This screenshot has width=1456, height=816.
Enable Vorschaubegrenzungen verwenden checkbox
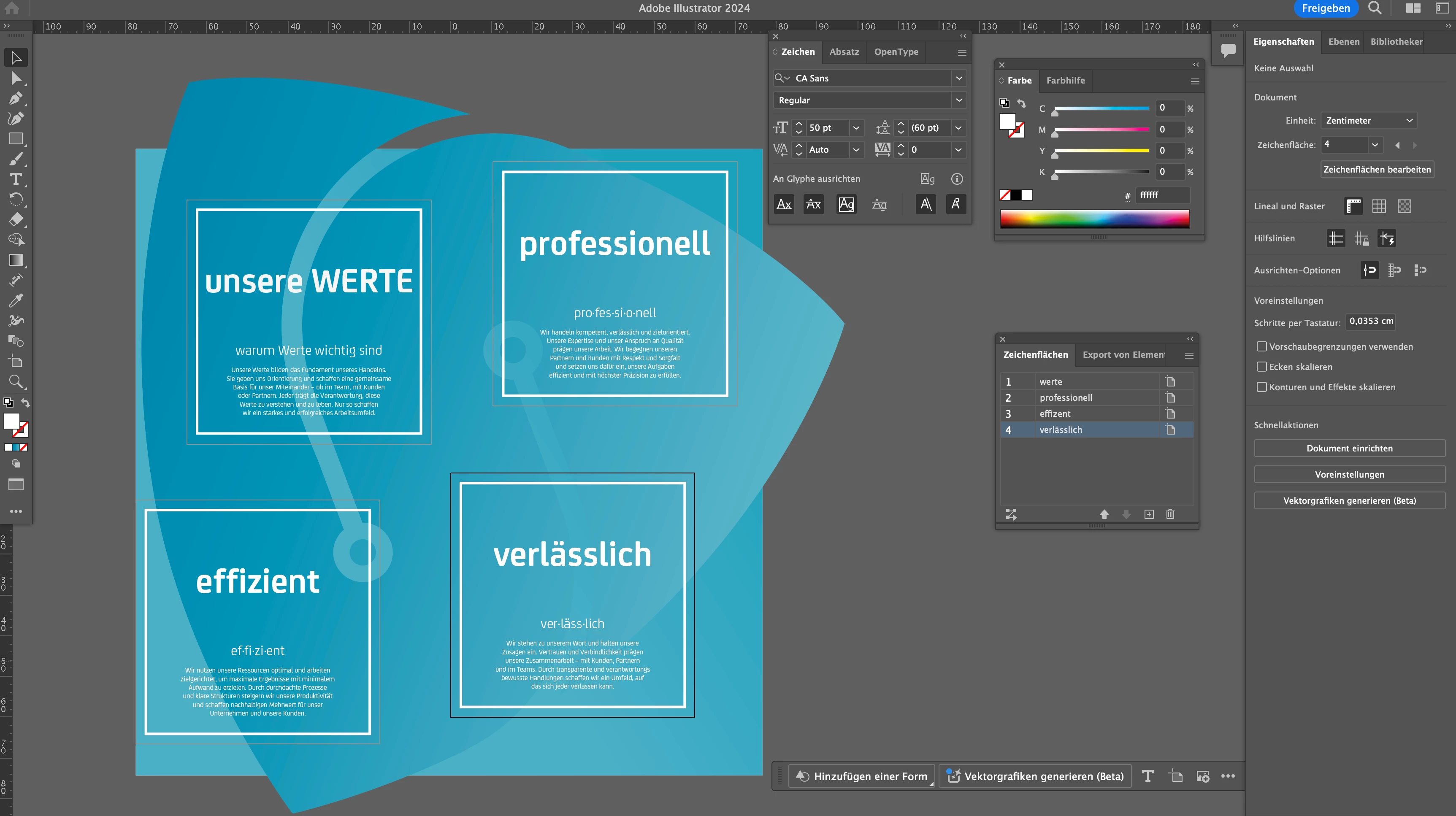(1261, 346)
